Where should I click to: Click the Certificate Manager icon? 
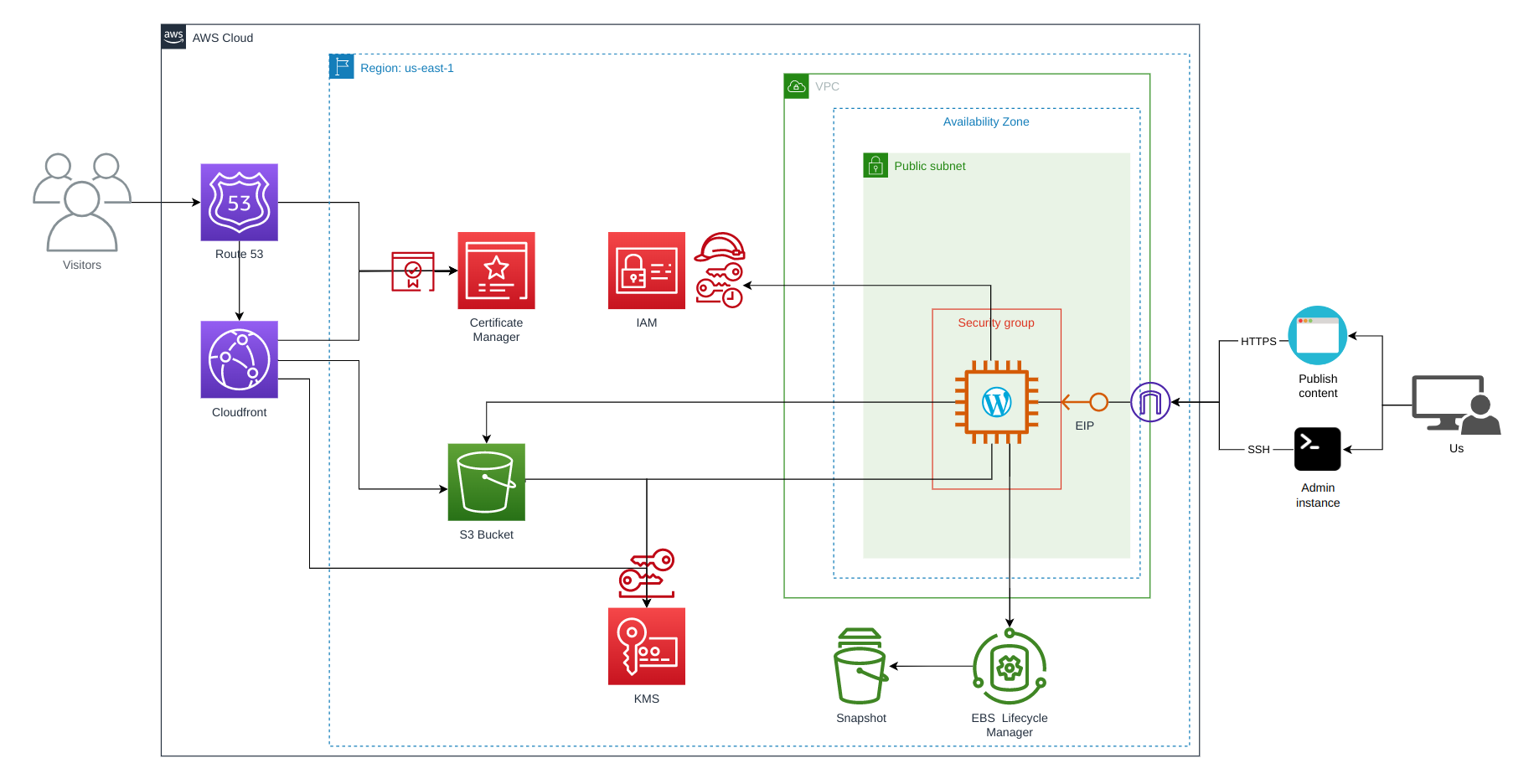tap(496, 271)
